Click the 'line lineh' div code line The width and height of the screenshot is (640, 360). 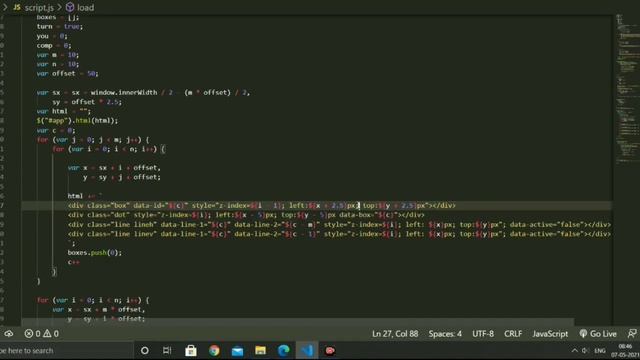click(x=339, y=224)
